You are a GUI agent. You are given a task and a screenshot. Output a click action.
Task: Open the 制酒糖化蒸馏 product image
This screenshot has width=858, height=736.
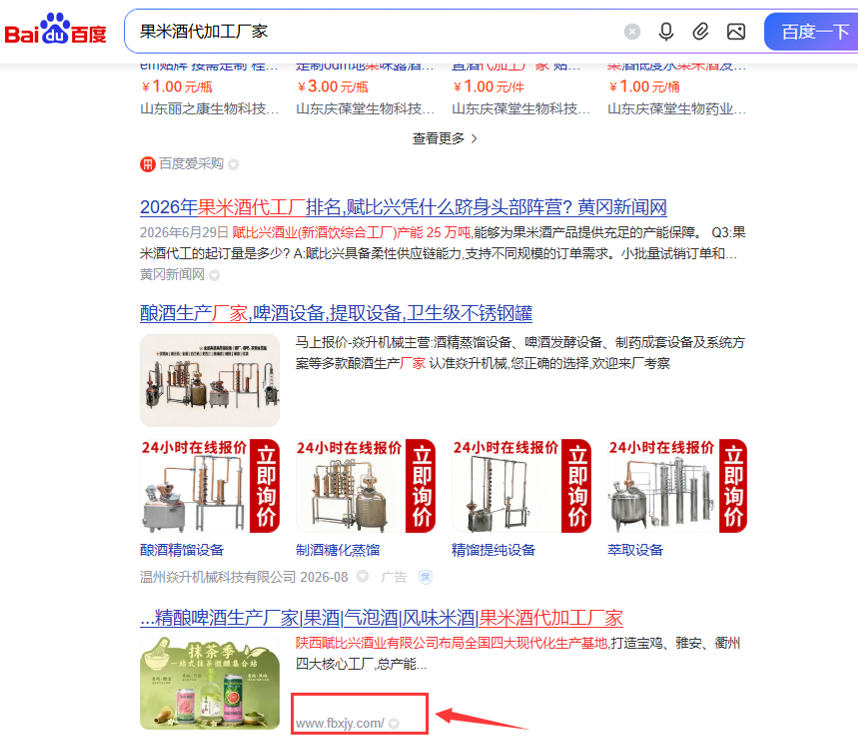point(366,486)
